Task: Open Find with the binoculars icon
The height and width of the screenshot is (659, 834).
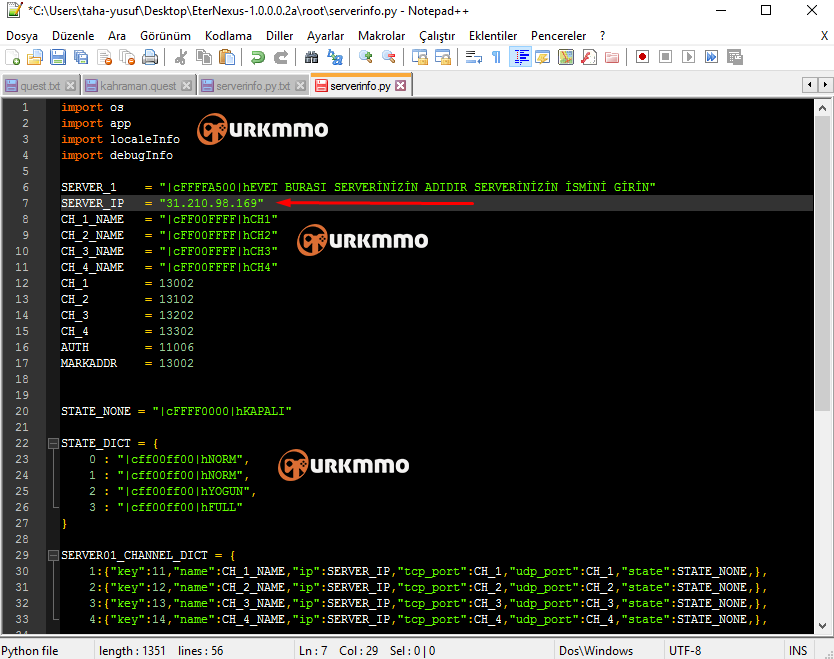Action: tap(311, 57)
